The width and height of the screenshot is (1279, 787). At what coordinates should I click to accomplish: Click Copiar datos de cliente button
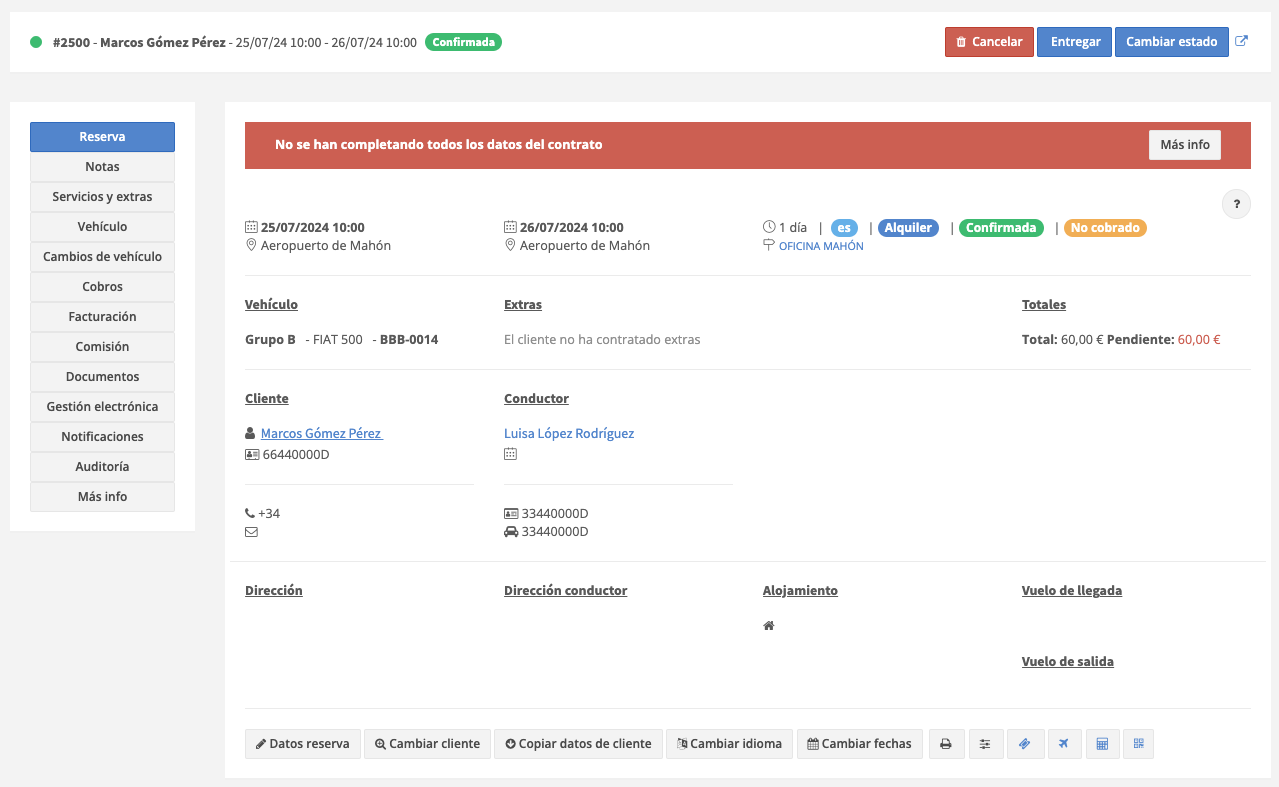coord(578,744)
